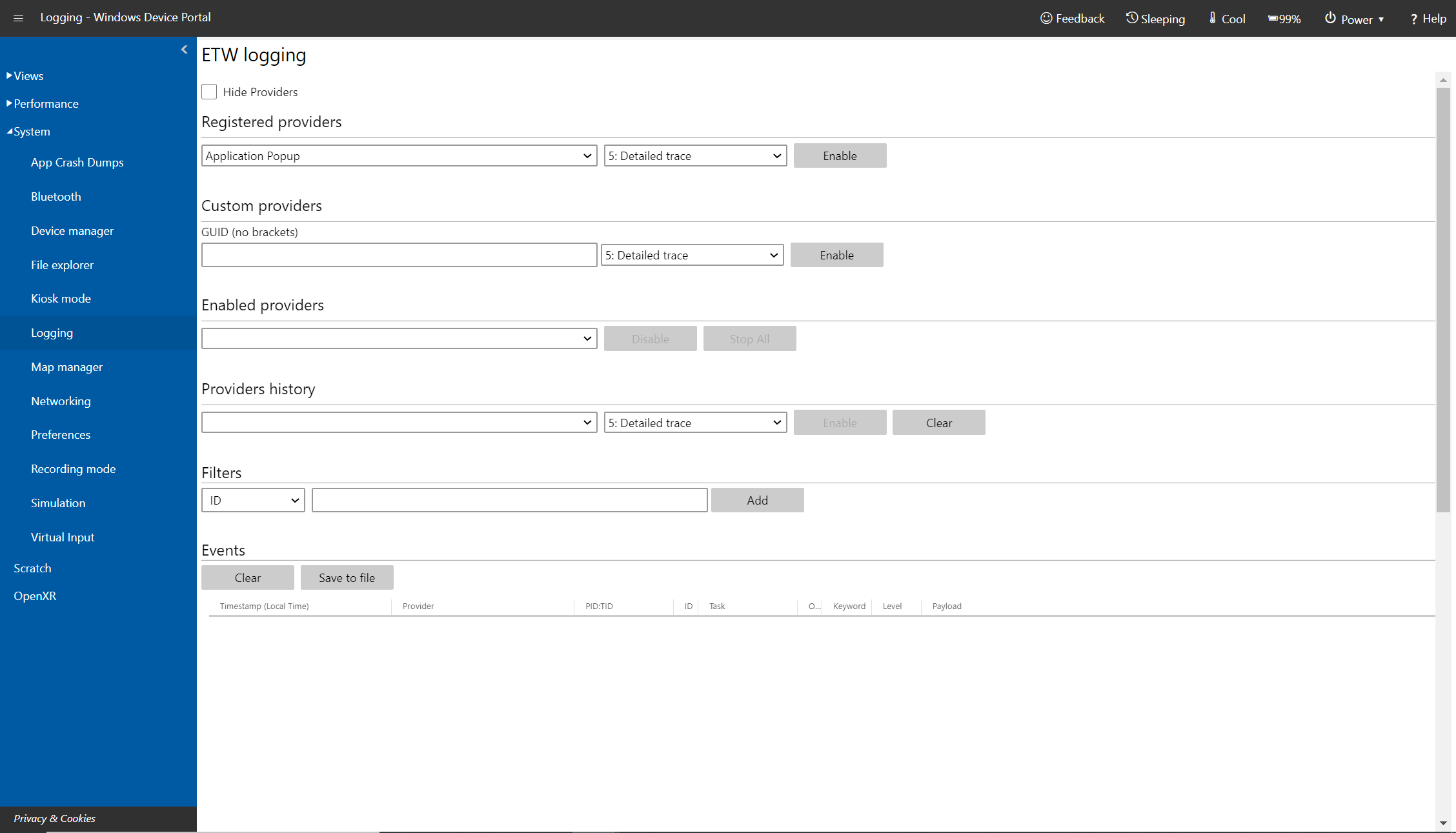The width and height of the screenshot is (1456, 833).
Task: Expand the Views section in sidebar
Action: click(27, 75)
